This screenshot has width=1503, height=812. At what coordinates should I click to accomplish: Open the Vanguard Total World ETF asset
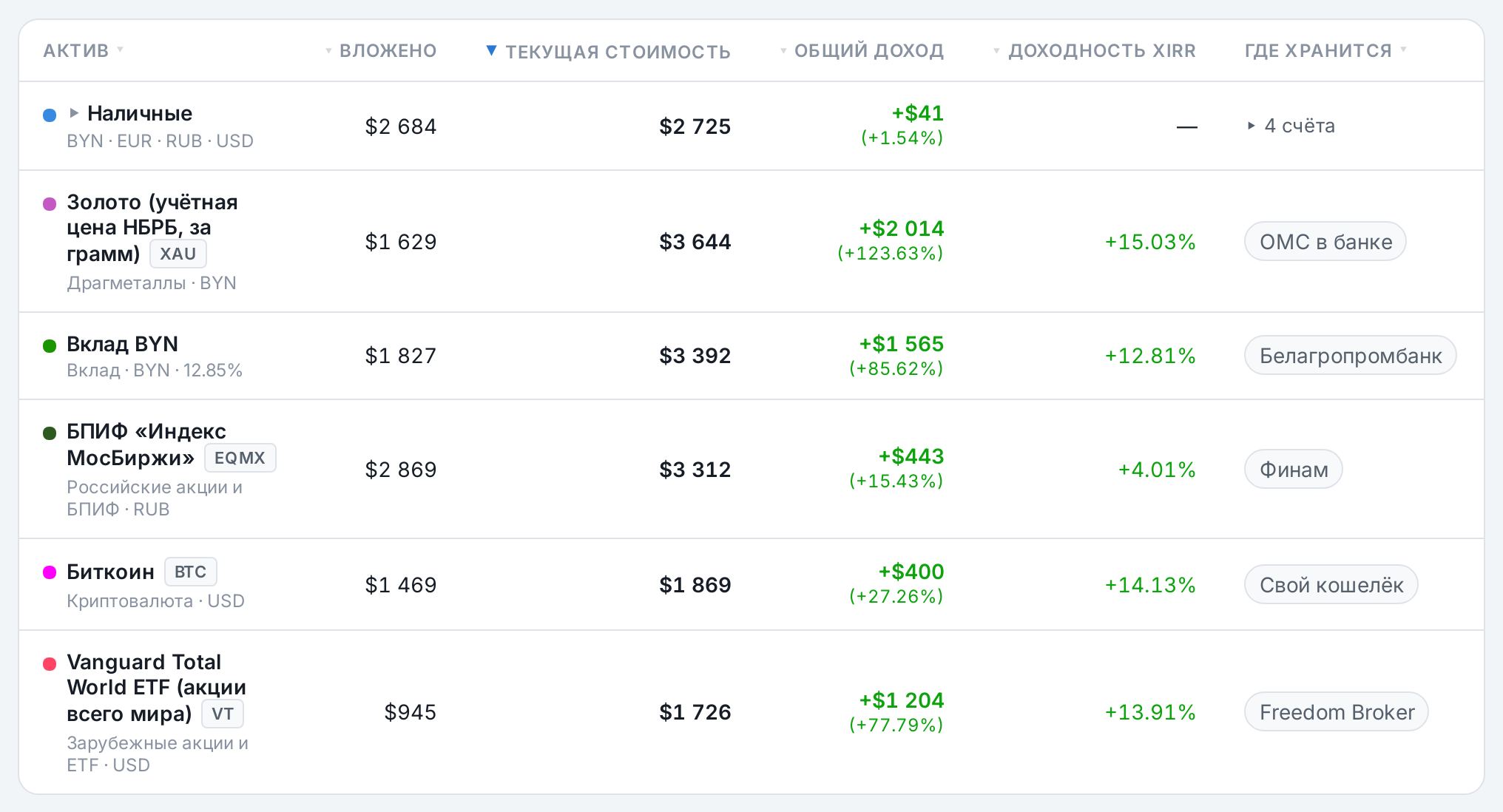(x=157, y=687)
